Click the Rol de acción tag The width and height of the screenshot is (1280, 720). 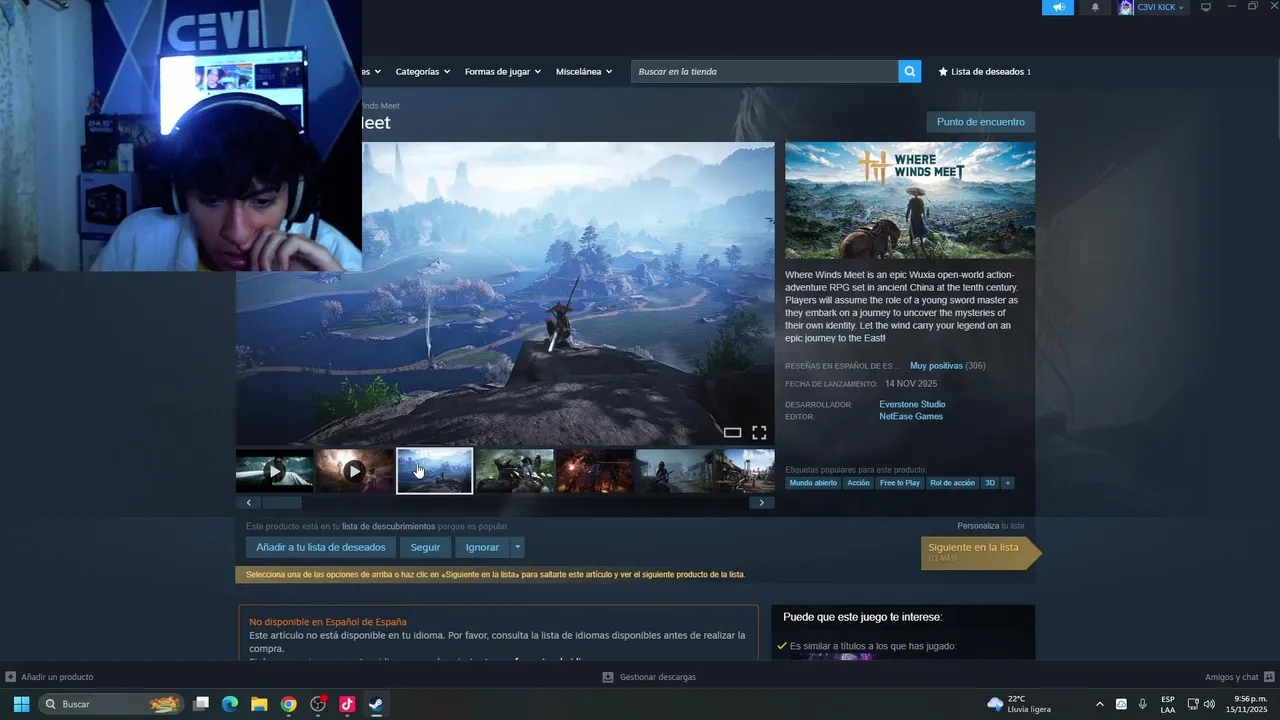952,483
